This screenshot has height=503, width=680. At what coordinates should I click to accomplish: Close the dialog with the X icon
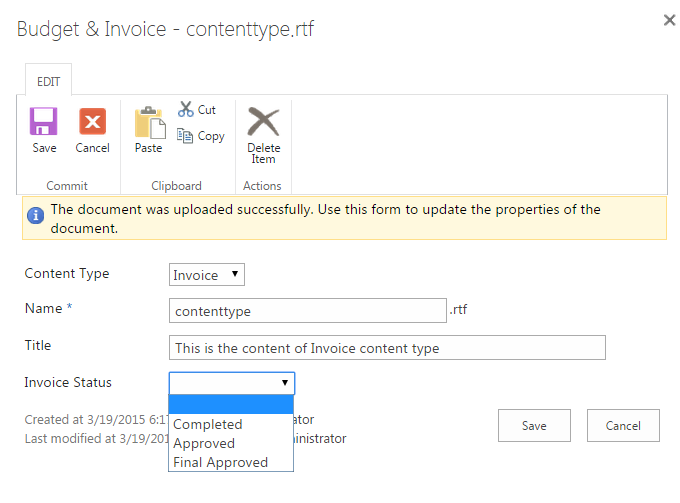(x=669, y=20)
